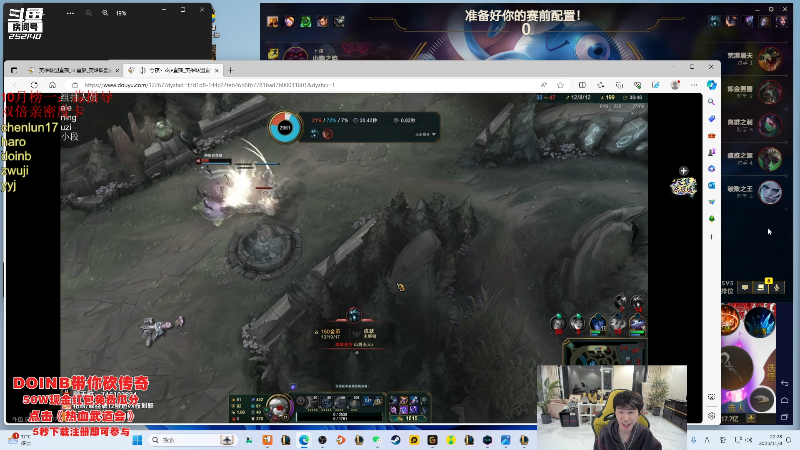
Task: Open collections icon in Edge toolbar
Action: [x=619, y=85]
